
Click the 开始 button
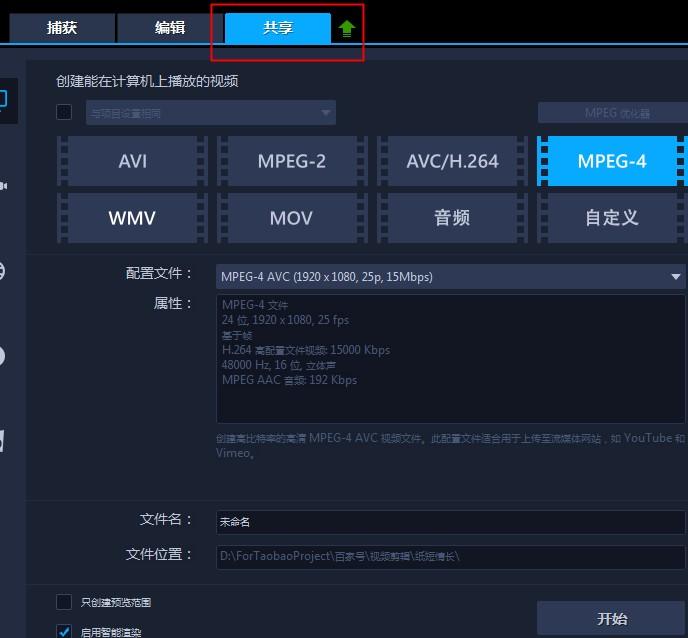click(x=612, y=619)
